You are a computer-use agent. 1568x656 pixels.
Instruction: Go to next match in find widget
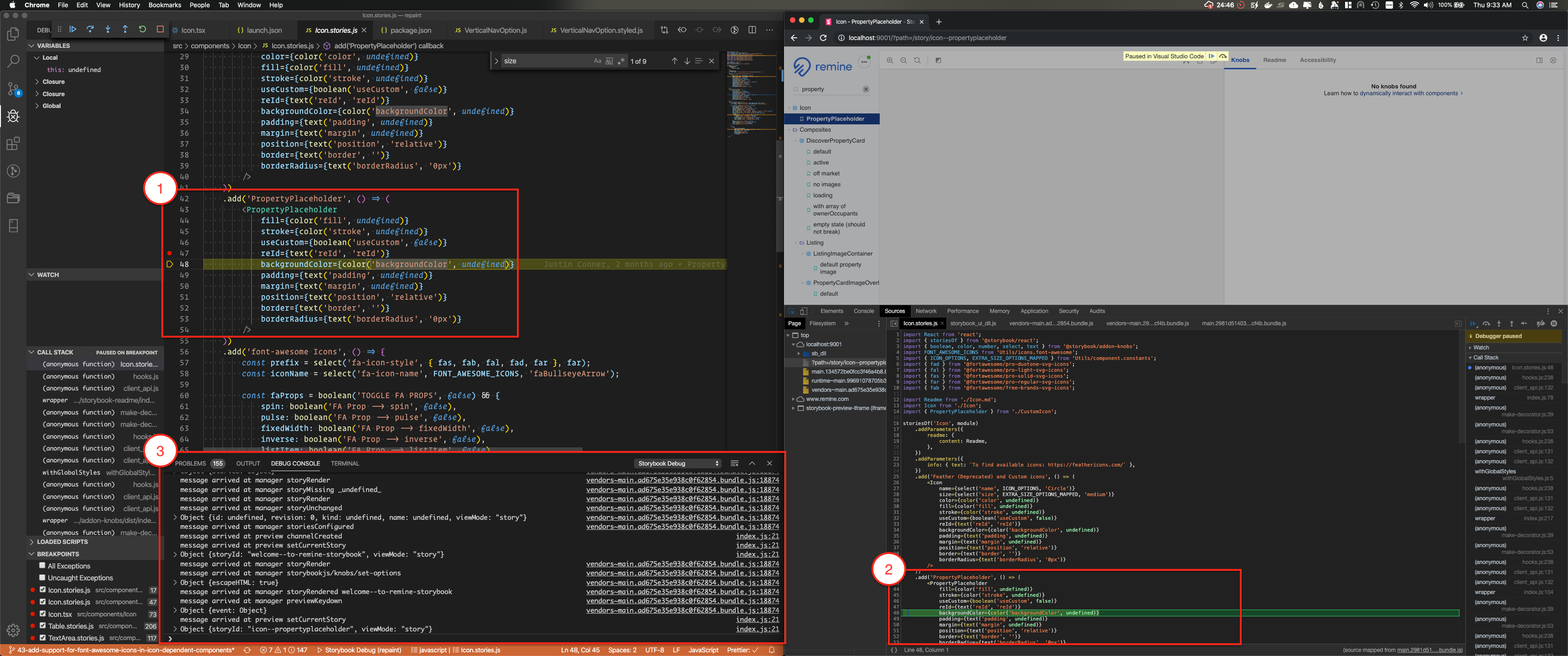[x=686, y=61]
